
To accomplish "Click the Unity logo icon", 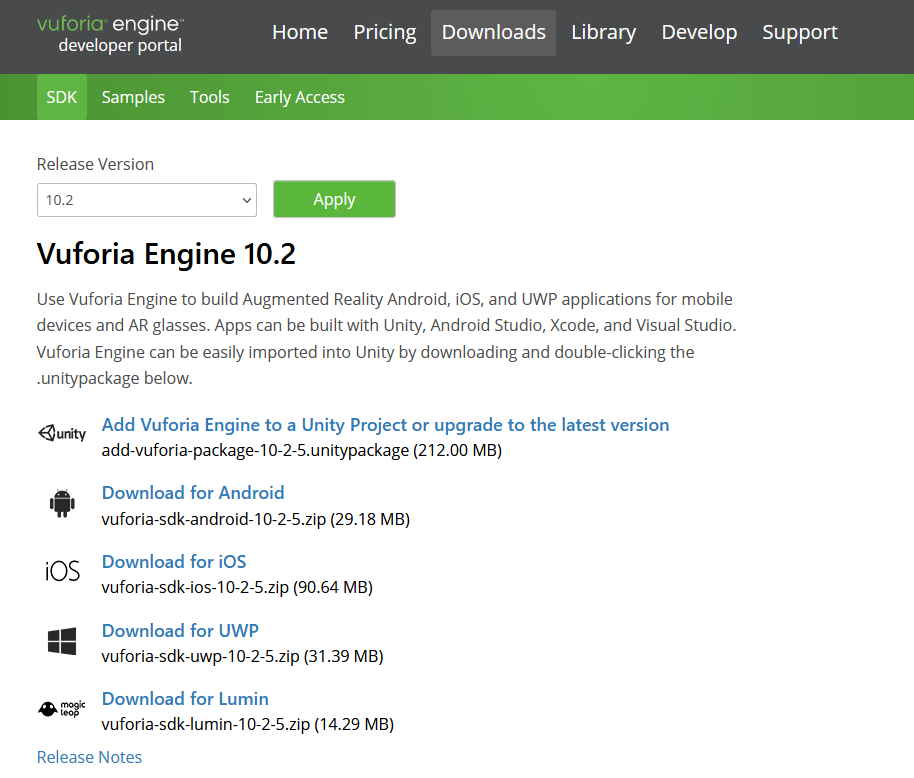I will point(62,432).
